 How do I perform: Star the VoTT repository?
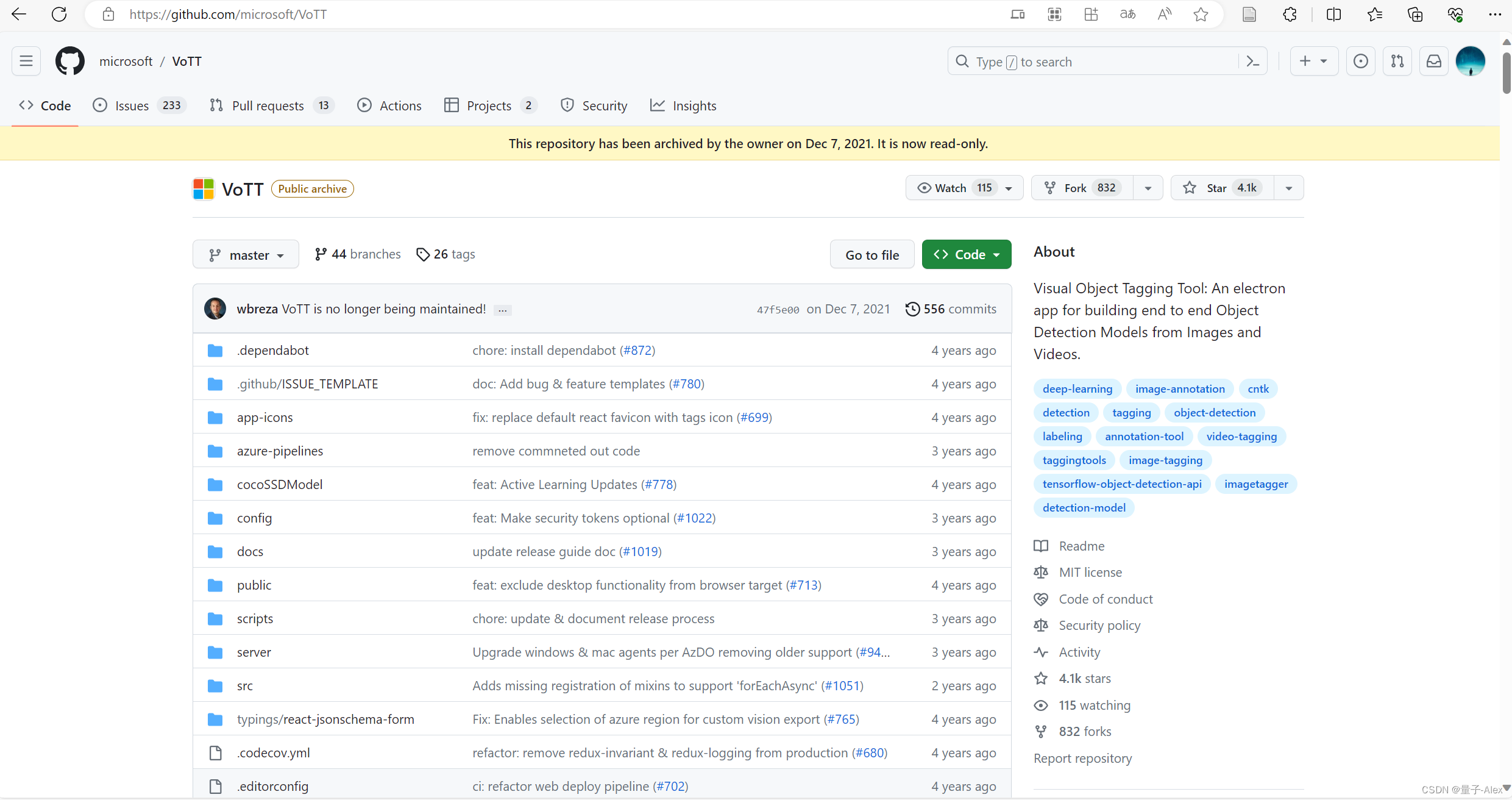click(1219, 188)
